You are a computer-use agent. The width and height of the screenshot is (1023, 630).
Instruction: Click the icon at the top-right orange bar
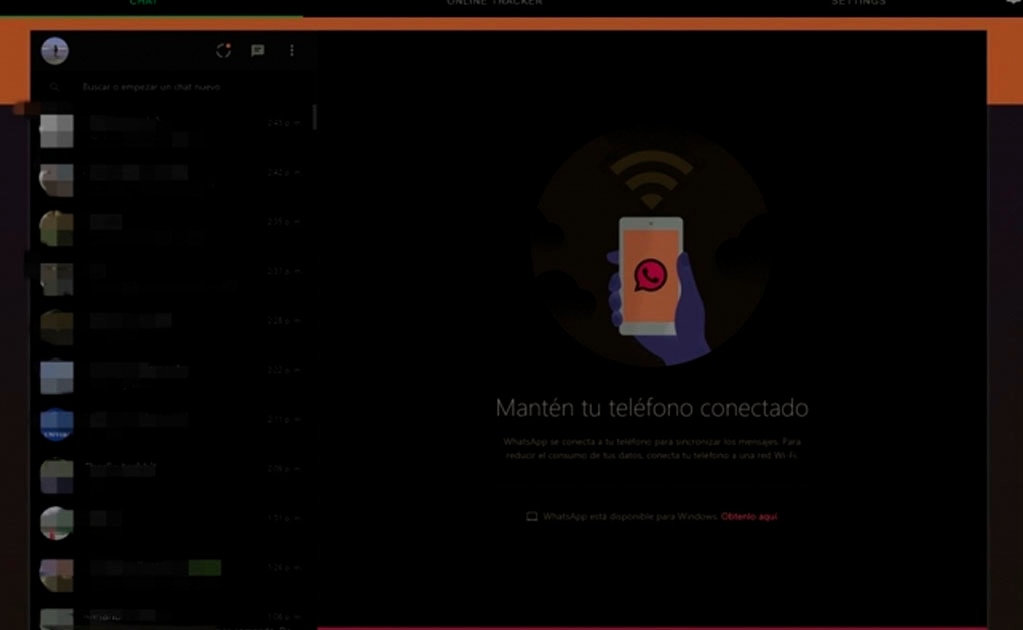tap(1011, 3)
